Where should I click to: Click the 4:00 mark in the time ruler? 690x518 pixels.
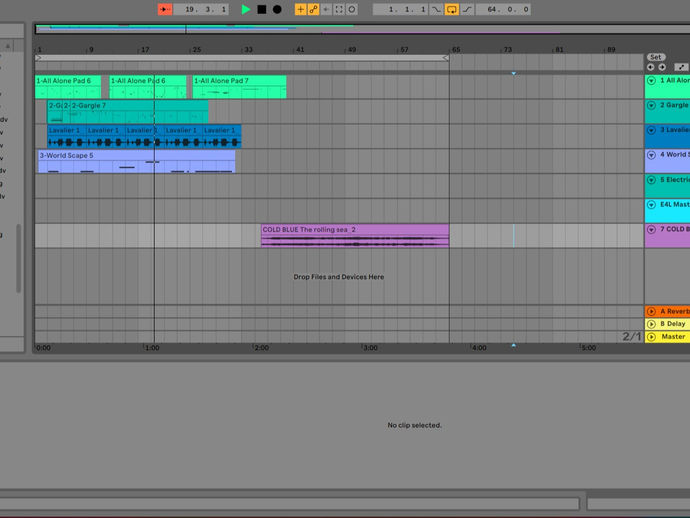point(478,348)
